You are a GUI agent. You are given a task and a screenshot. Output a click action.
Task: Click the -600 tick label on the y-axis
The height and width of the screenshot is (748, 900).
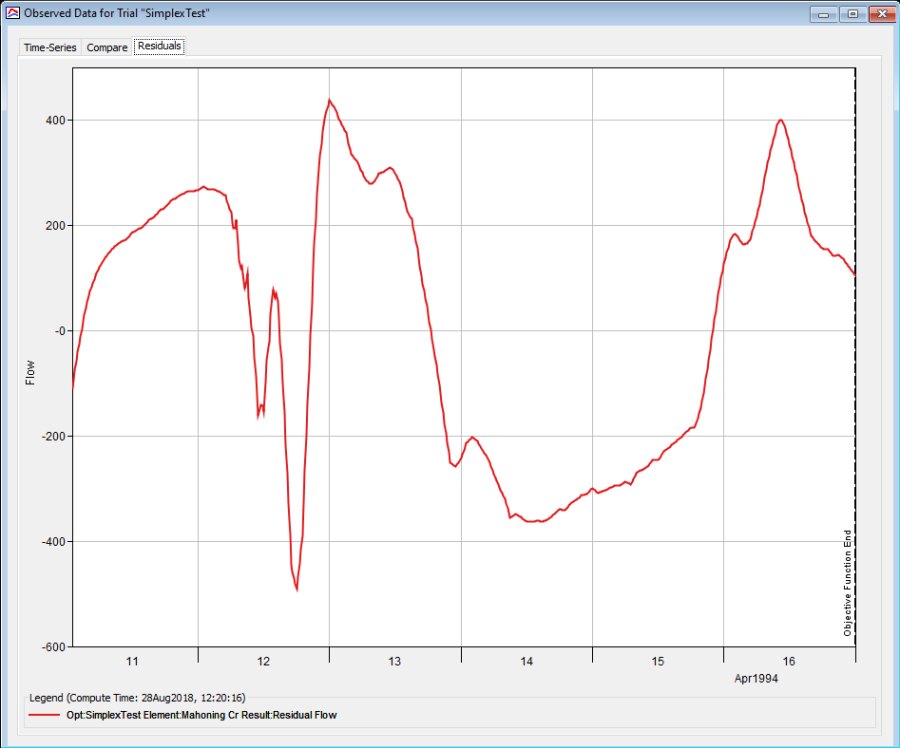coord(53,647)
